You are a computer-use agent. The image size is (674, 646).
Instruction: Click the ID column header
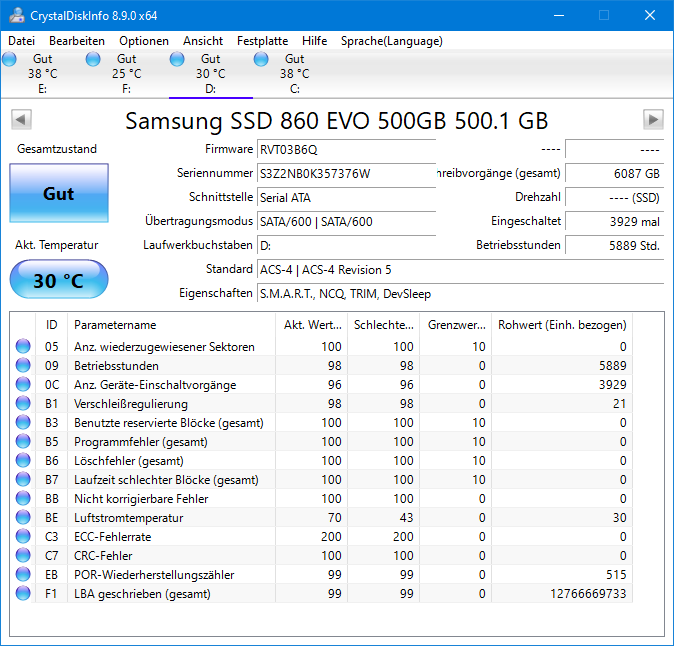[52, 325]
